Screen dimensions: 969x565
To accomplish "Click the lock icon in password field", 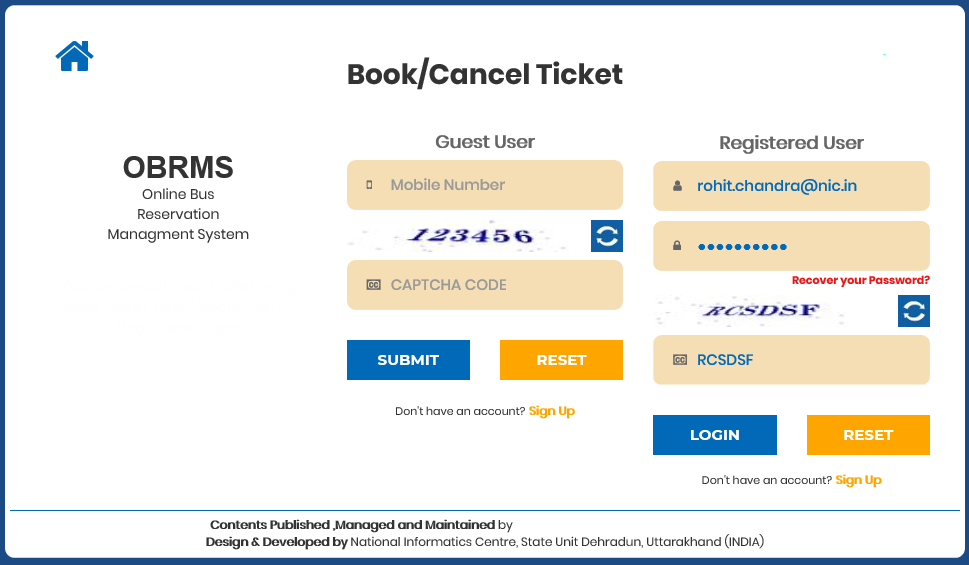I will click(677, 246).
